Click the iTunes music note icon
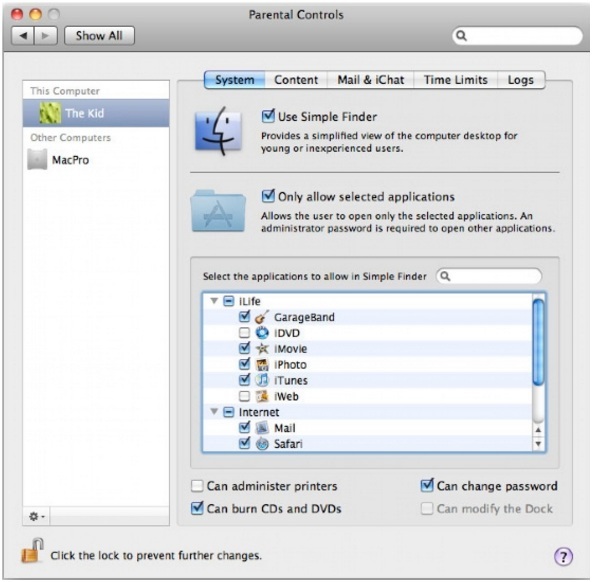 click(x=262, y=380)
